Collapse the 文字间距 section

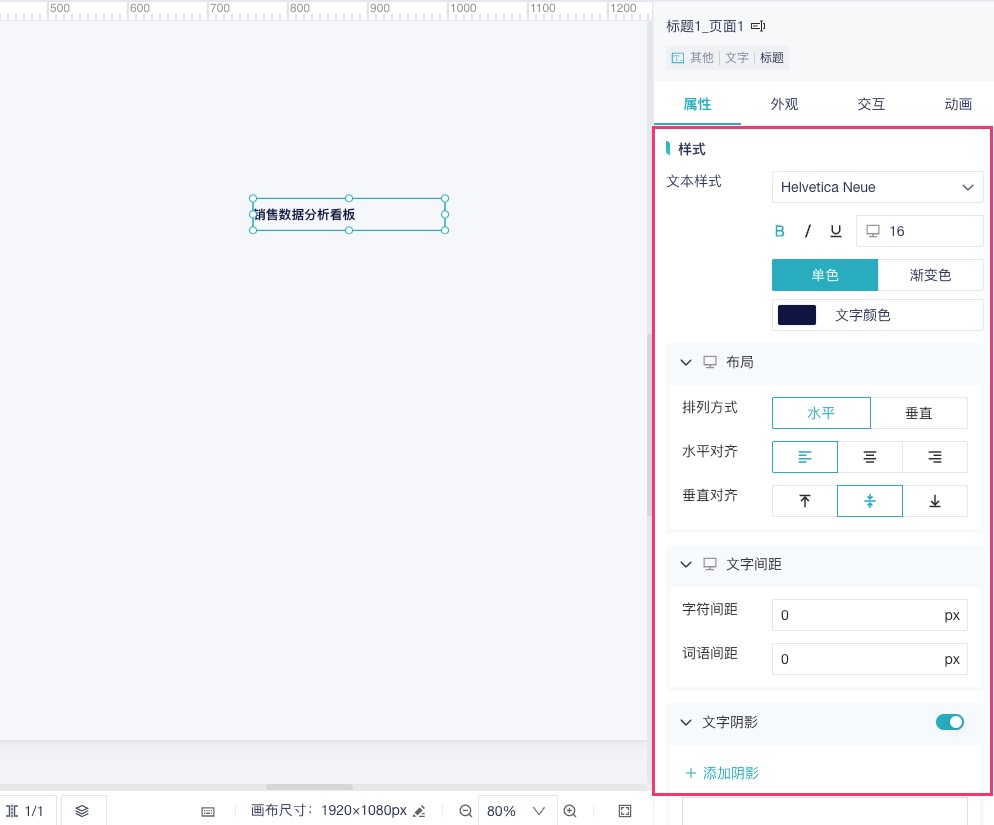(686, 564)
